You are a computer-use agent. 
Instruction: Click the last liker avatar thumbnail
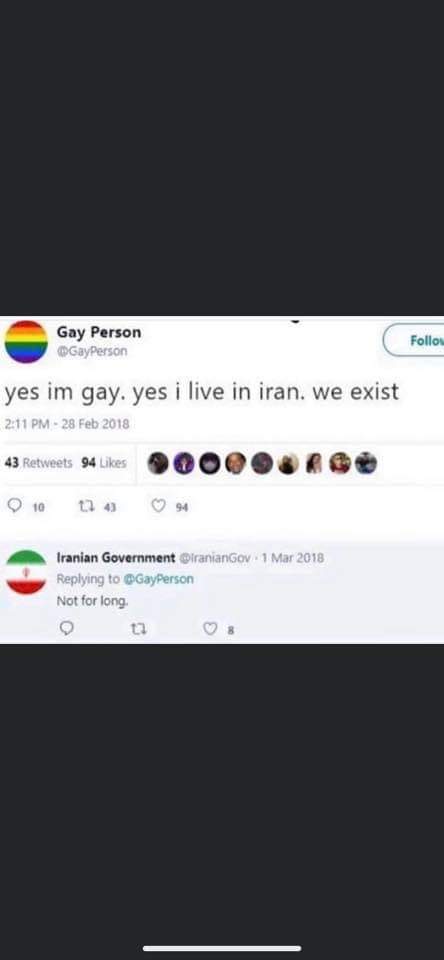tap(366, 463)
